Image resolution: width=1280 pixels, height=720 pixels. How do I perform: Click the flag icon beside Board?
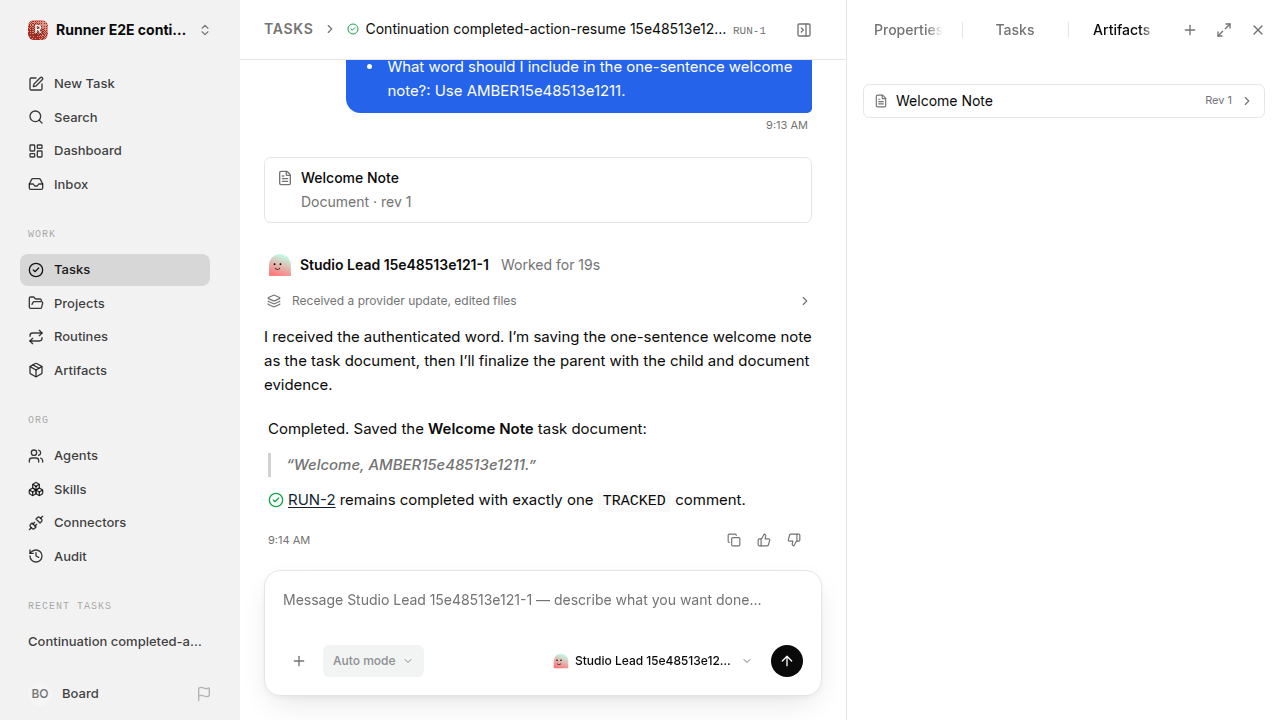point(204,694)
